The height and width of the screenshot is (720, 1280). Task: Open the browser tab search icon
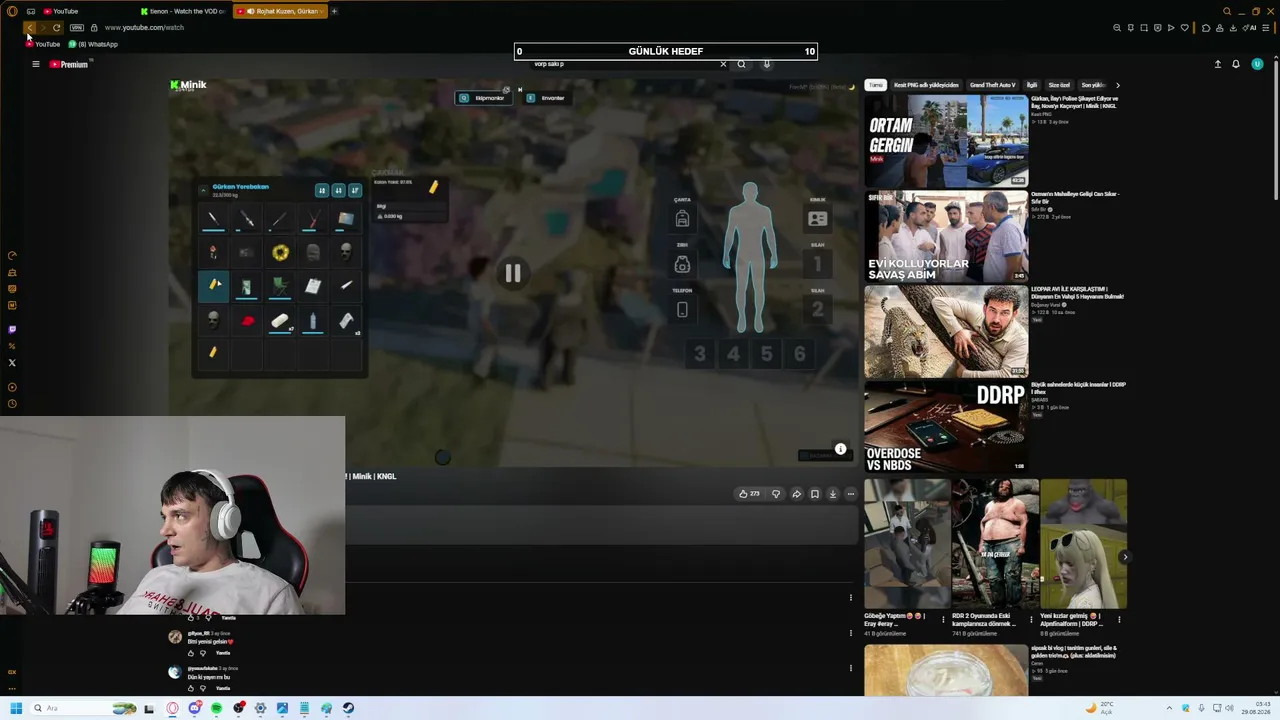[x=1227, y=11]
